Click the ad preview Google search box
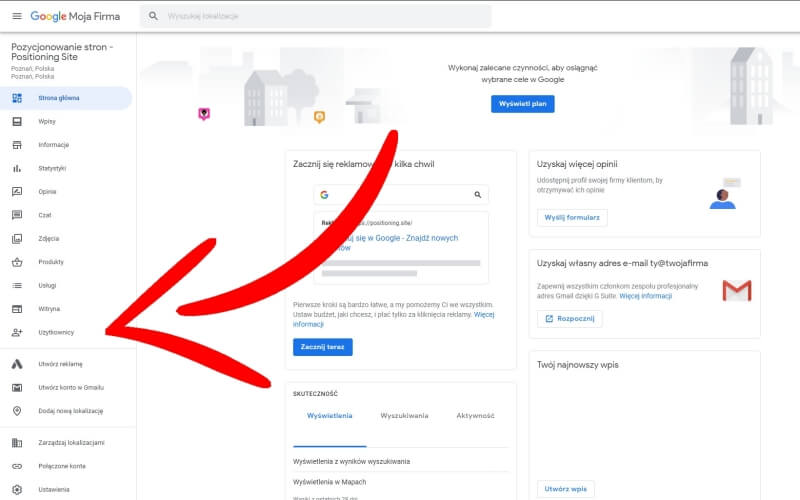 pyautogui.click(x=401, y=195)
